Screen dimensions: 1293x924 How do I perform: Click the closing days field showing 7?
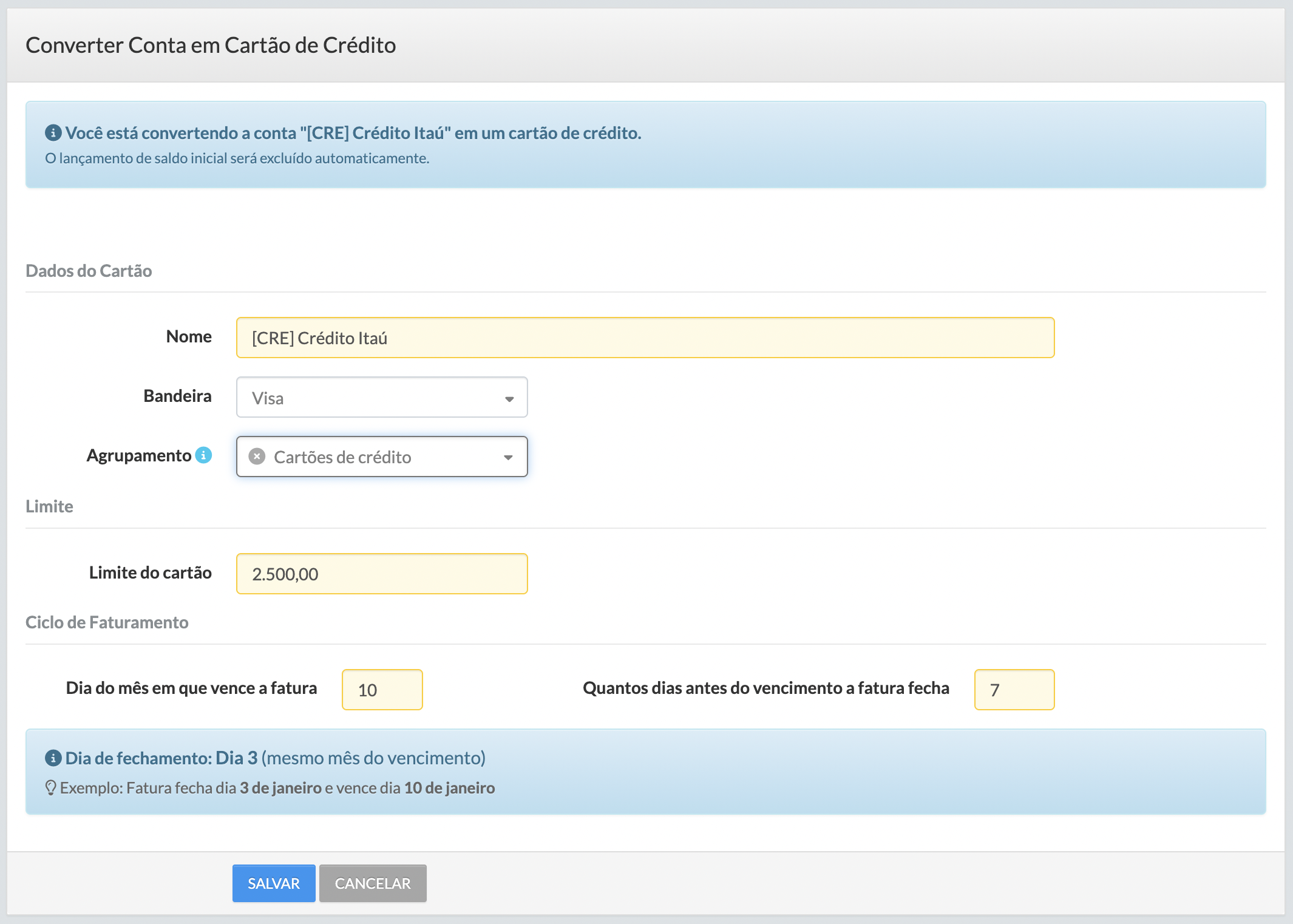coord(1014,690)
